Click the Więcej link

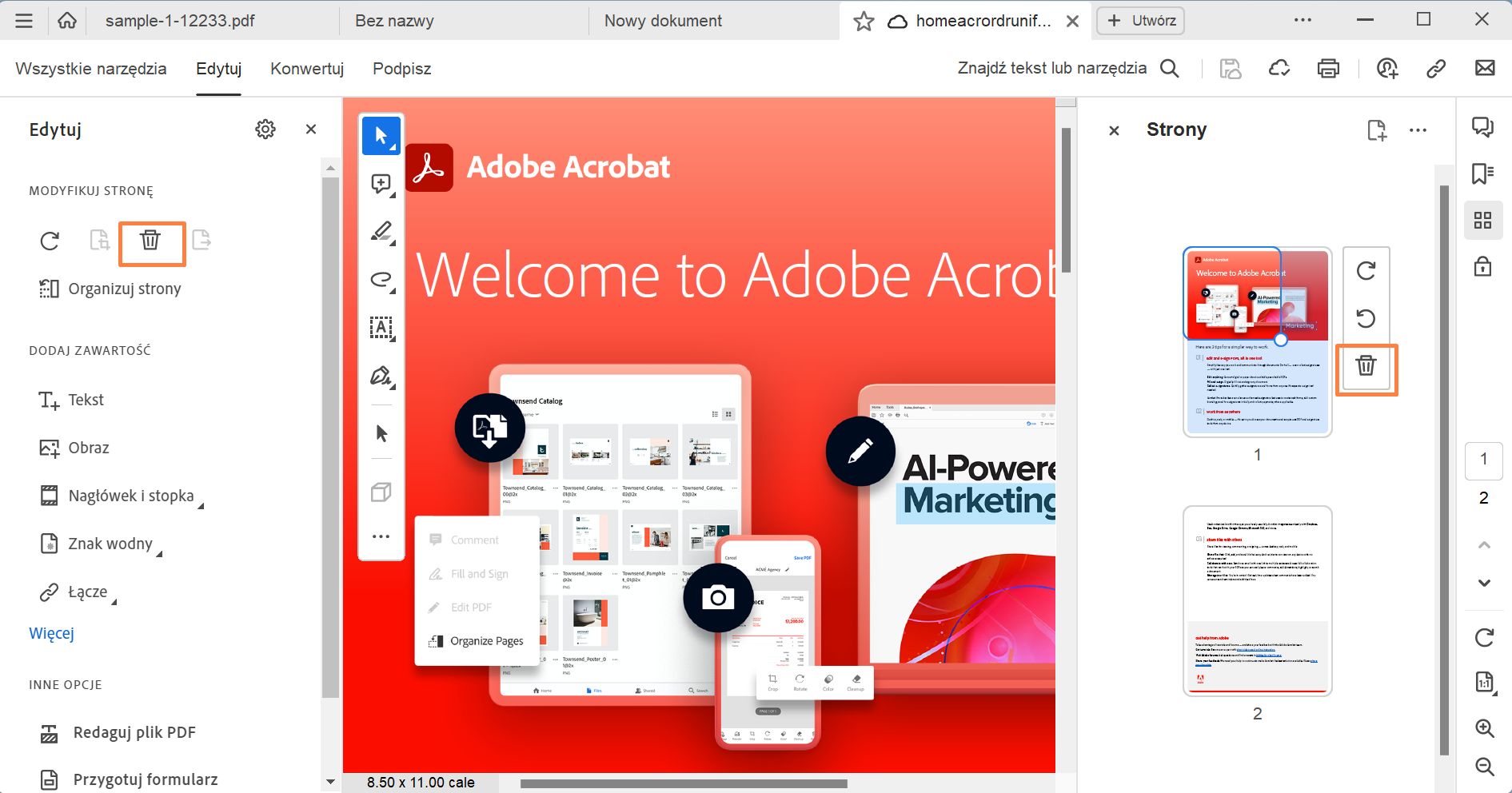[52, 633]
